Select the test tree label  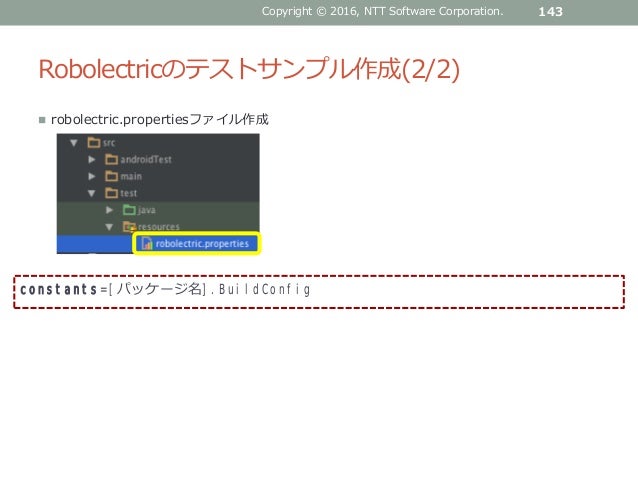[129, 193]
